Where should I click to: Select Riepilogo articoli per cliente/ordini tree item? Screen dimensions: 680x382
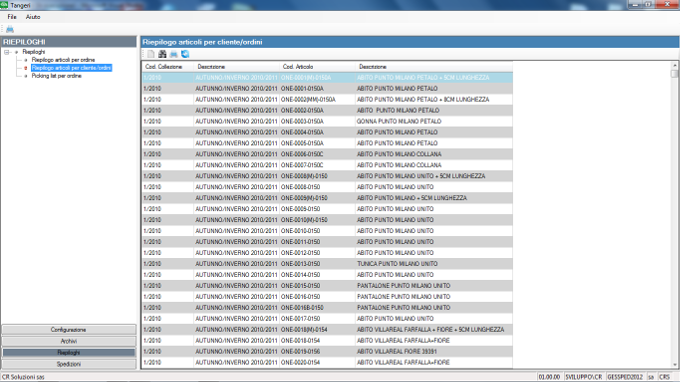72,68
